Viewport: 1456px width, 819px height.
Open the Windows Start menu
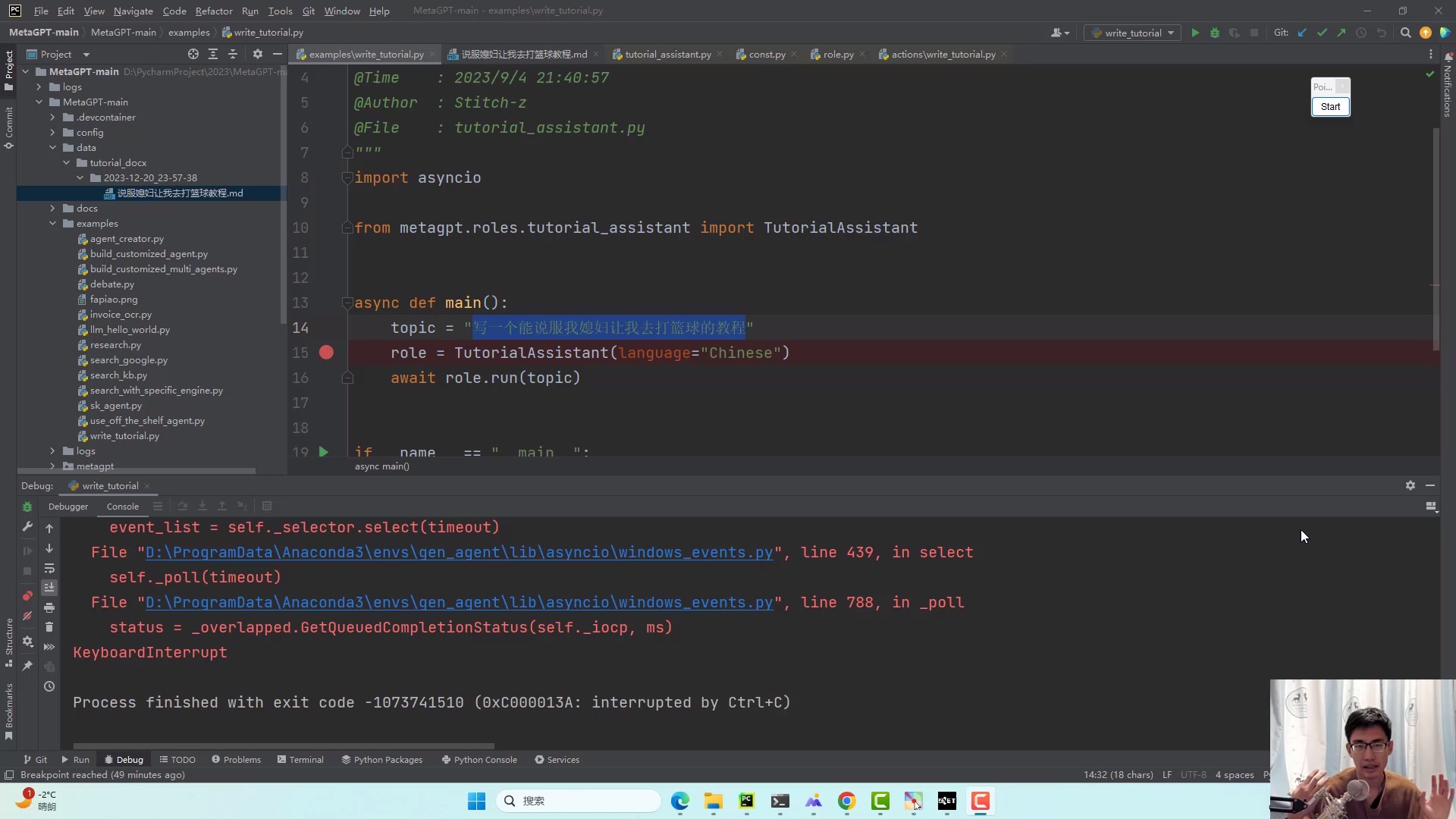[476, 801]
